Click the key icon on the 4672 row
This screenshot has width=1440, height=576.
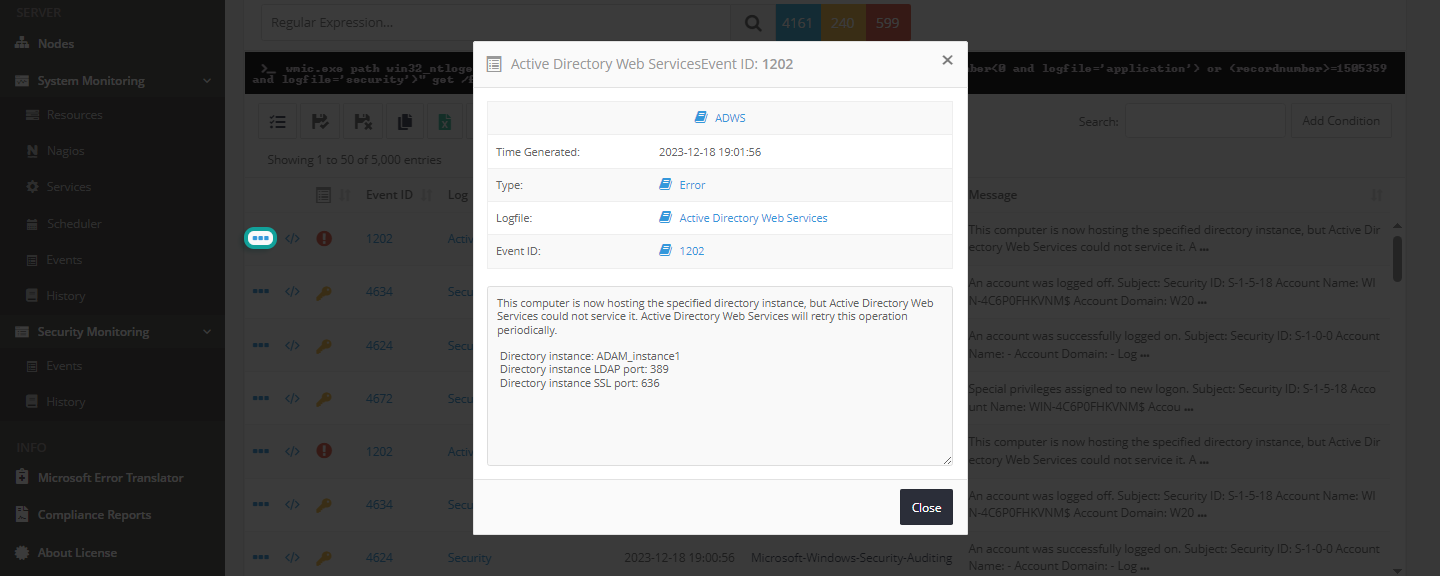(324, 398)
